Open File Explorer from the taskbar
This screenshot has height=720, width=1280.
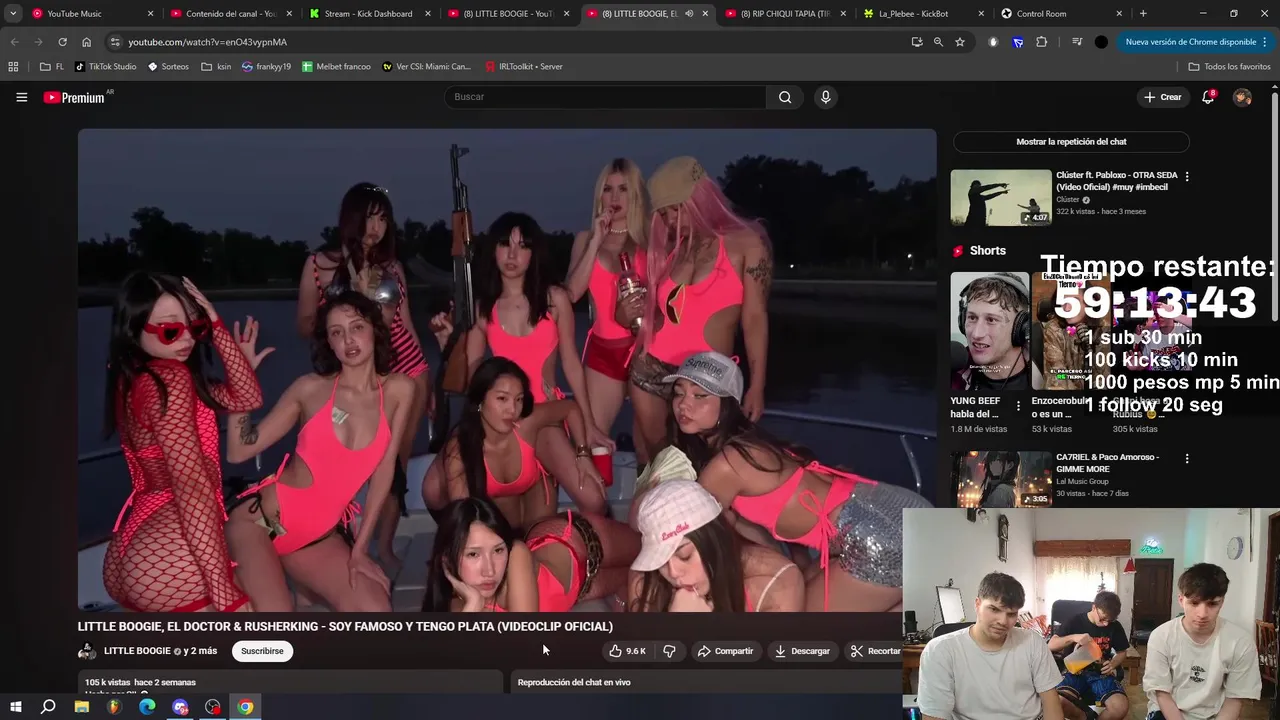[81, 707]
